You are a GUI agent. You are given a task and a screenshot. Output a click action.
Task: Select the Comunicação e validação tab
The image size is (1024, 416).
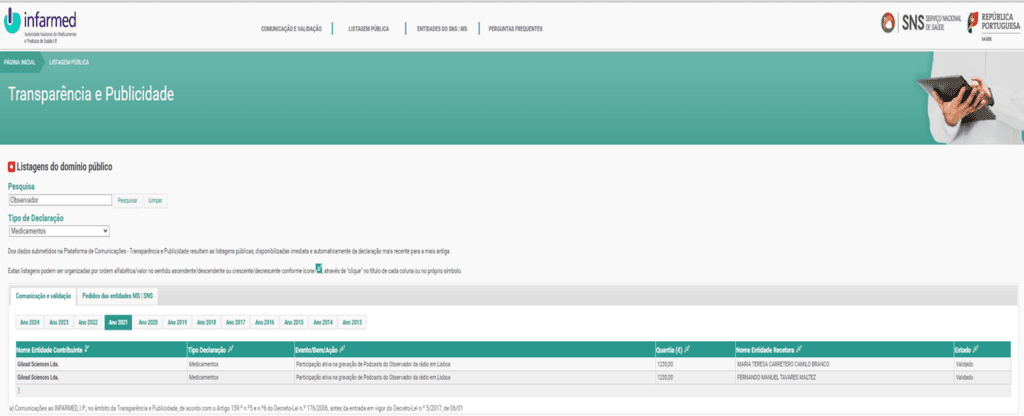[x=42, y=296]
